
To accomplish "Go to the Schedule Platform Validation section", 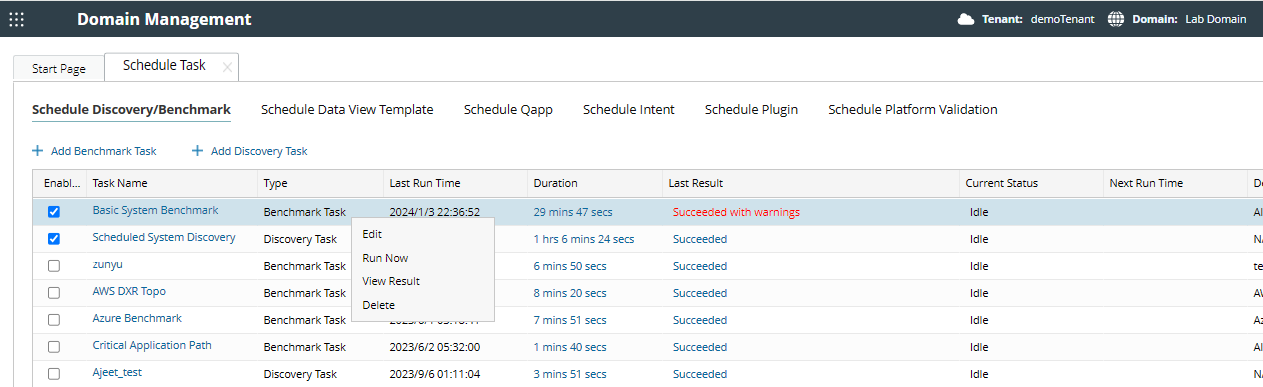I will pyautogui.click(x=913, y=110).
